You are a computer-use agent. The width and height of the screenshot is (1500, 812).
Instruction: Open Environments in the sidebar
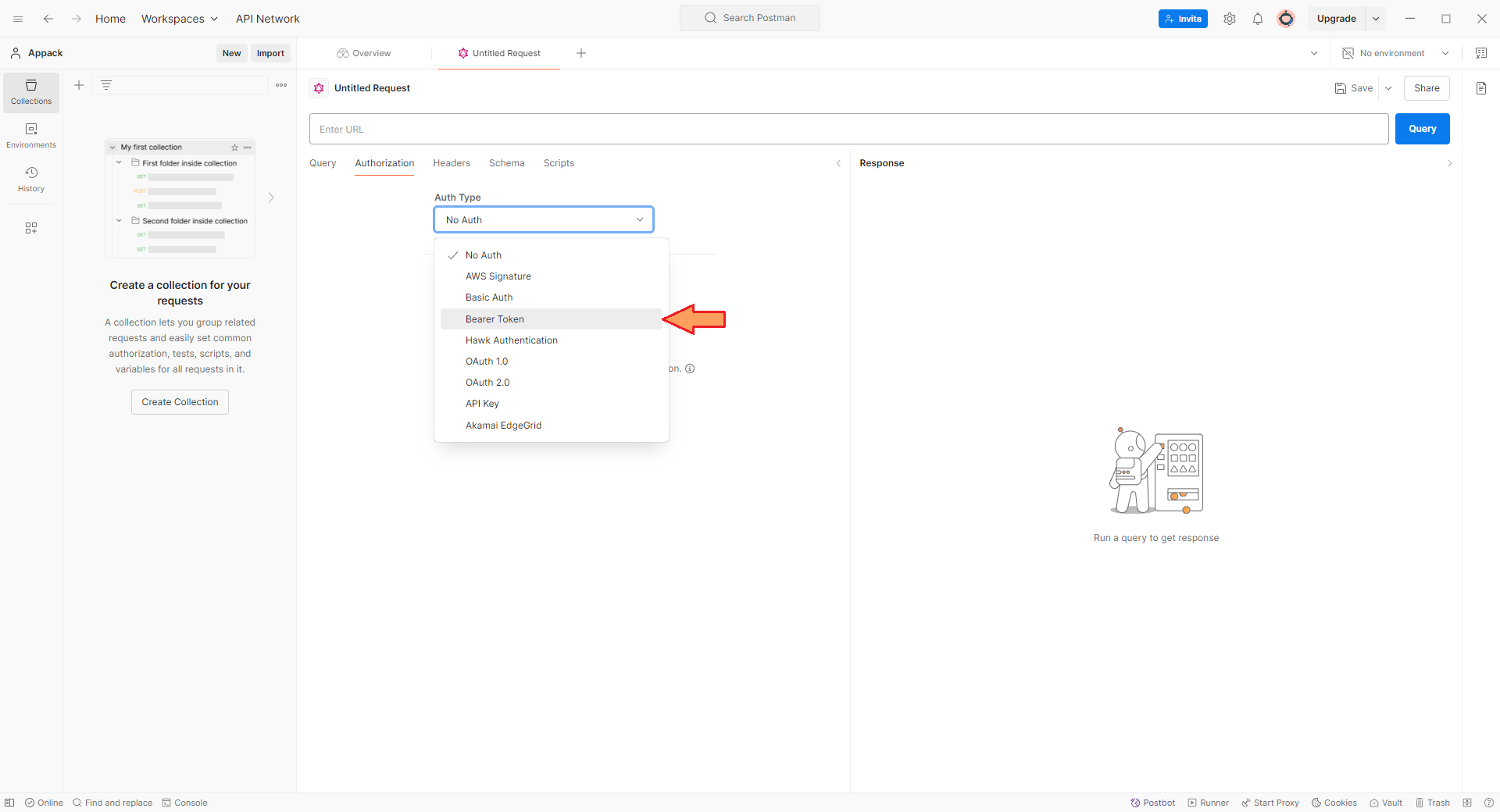(x=31, y=136)
